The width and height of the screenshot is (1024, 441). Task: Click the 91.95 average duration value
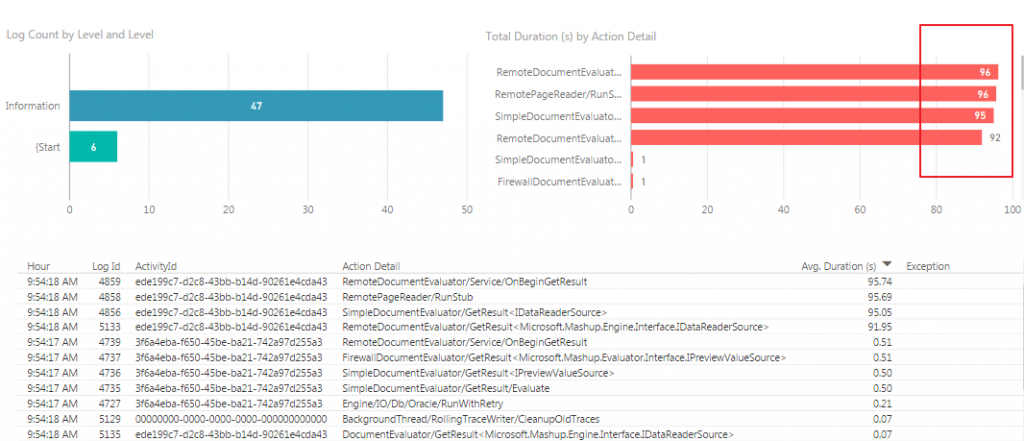(x=879, y=327)
